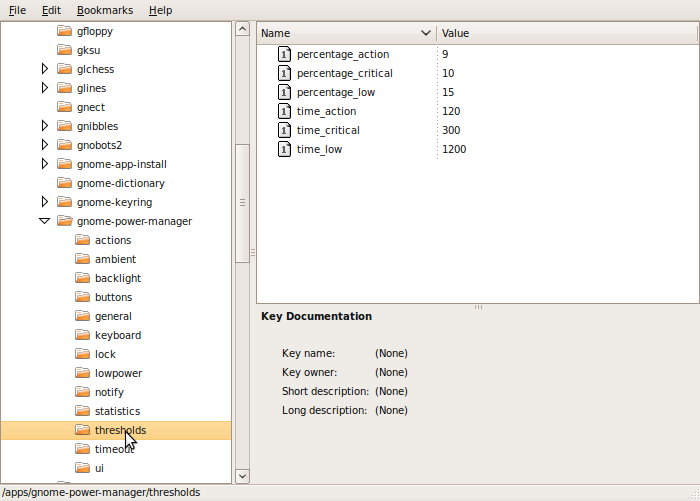Open the File menu

point(17,10)
